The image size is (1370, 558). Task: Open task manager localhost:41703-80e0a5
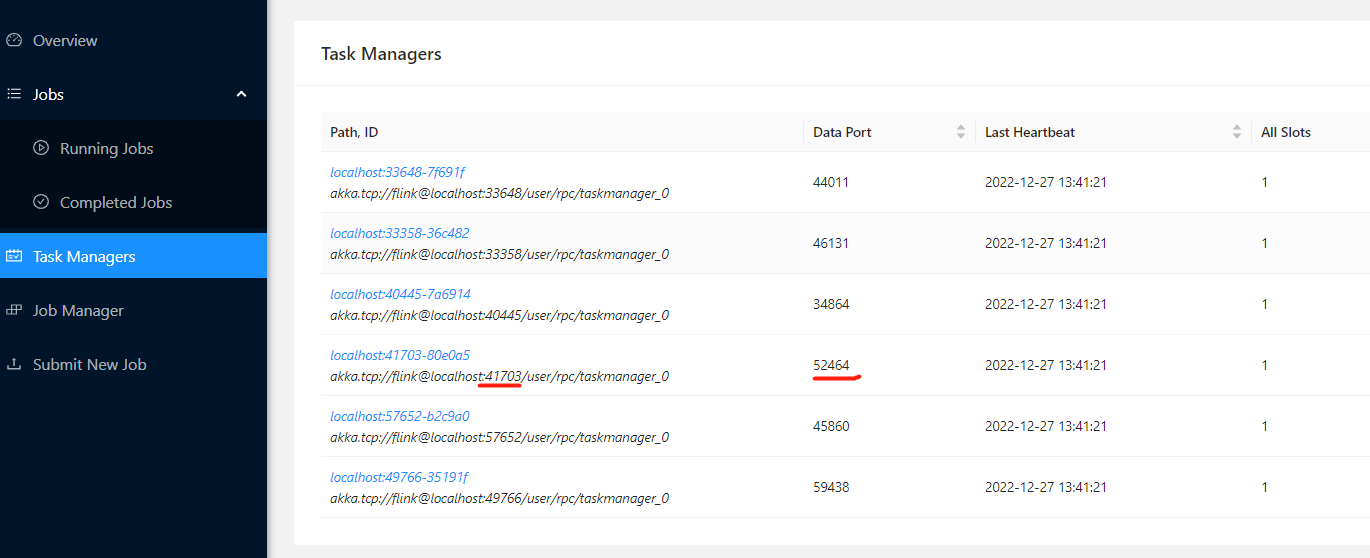tap(400, 355)
